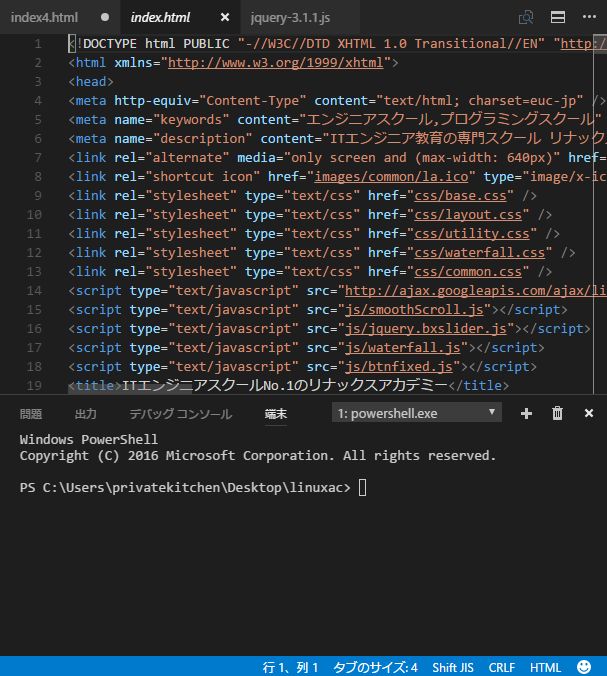The image size is (607, 676).
Task: Open the 出力 (Output) panel tab
Action: [86, 414]
